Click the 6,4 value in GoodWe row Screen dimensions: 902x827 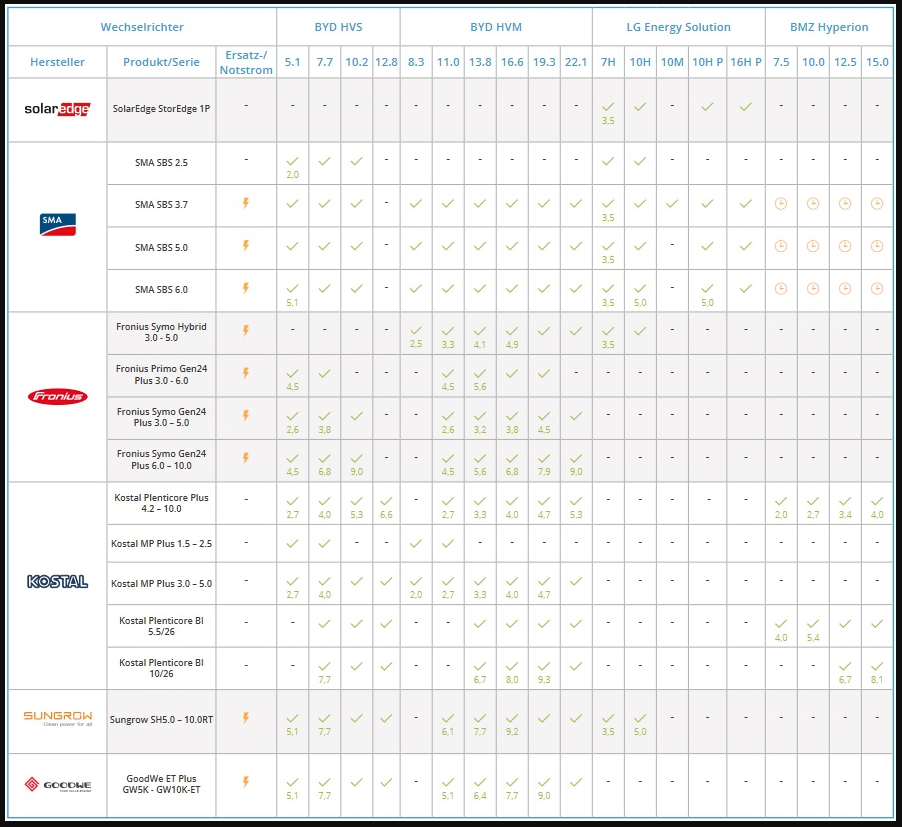480,796
